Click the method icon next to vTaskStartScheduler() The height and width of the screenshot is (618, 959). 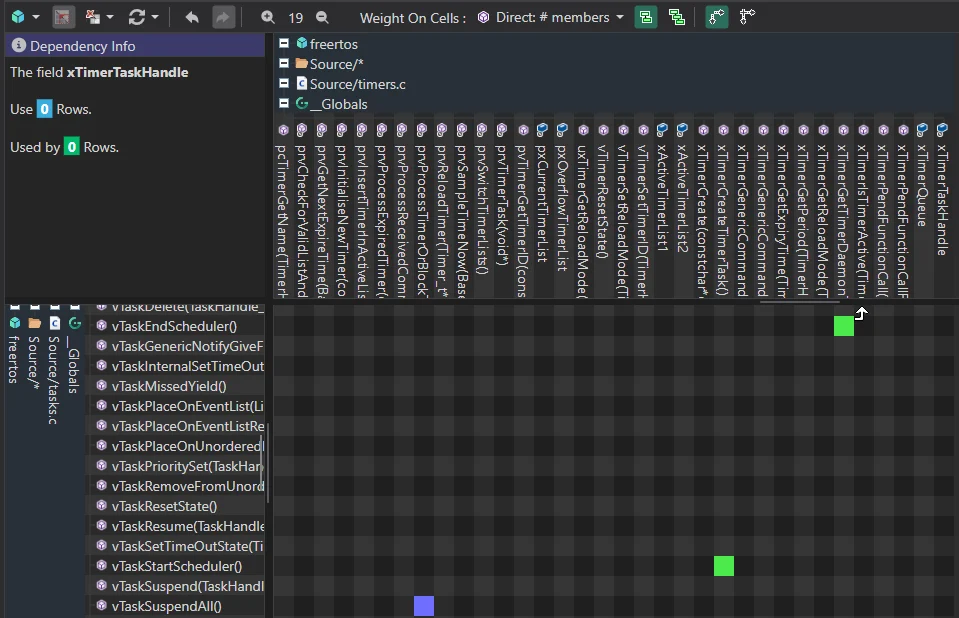(x=102, y=566)
